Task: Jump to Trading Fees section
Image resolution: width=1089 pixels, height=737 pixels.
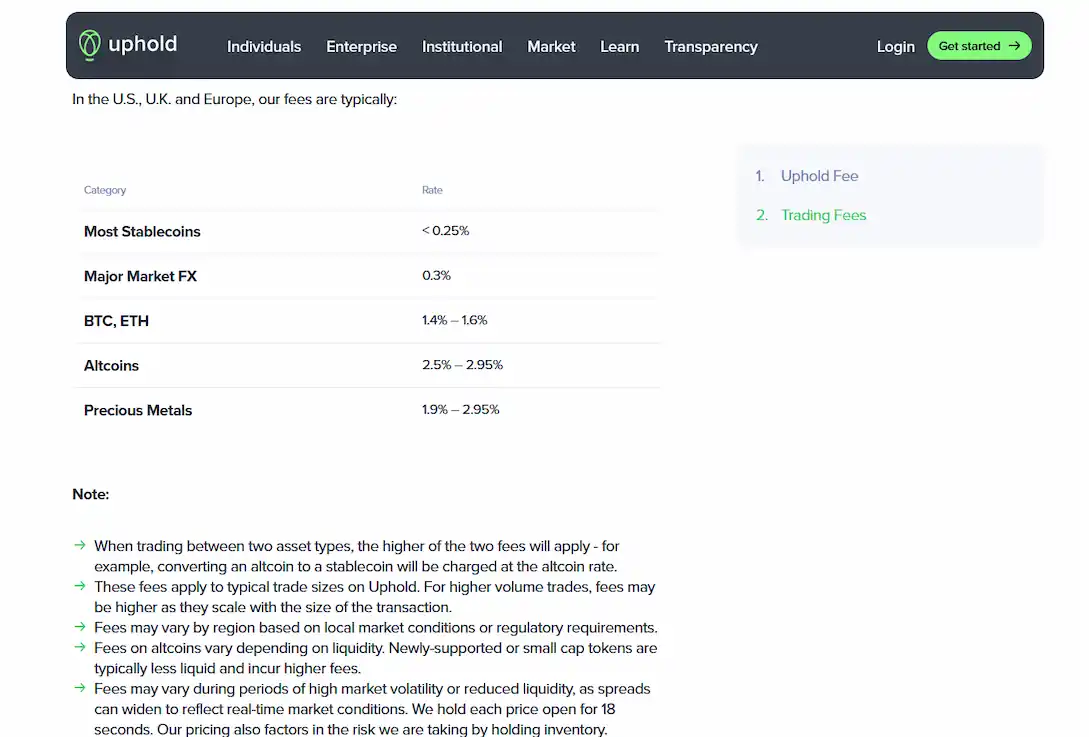Action: [x=823, y=215]
